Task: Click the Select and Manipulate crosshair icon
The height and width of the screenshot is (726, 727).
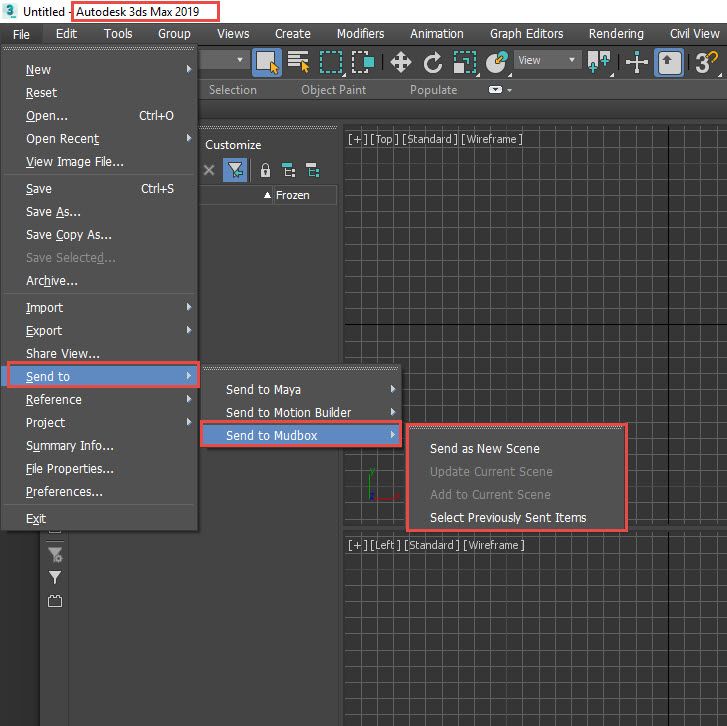Action: tap(637, 62)
